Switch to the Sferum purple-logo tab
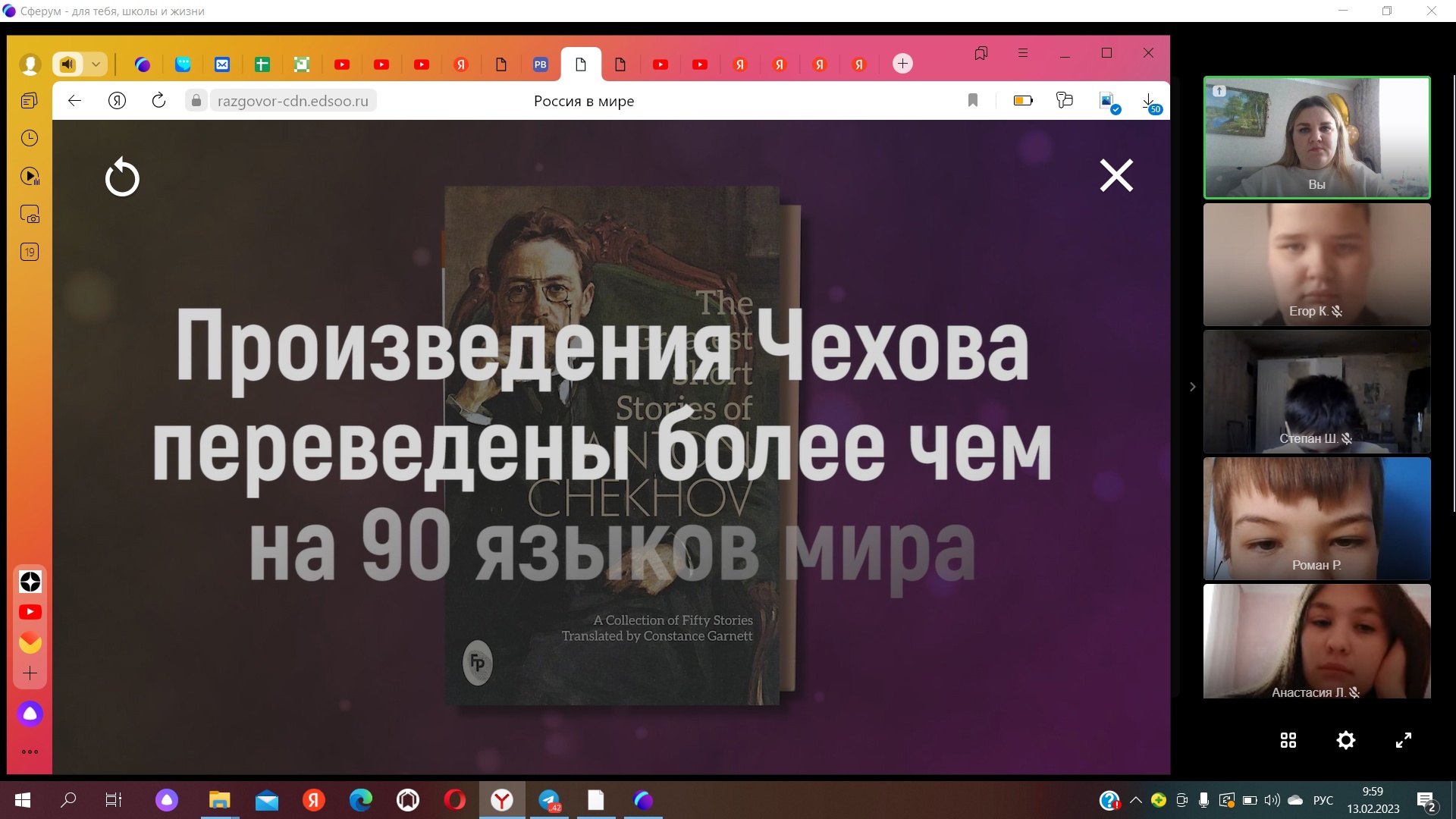Screen dimensions: 1456x819 [x=143, y=64]
